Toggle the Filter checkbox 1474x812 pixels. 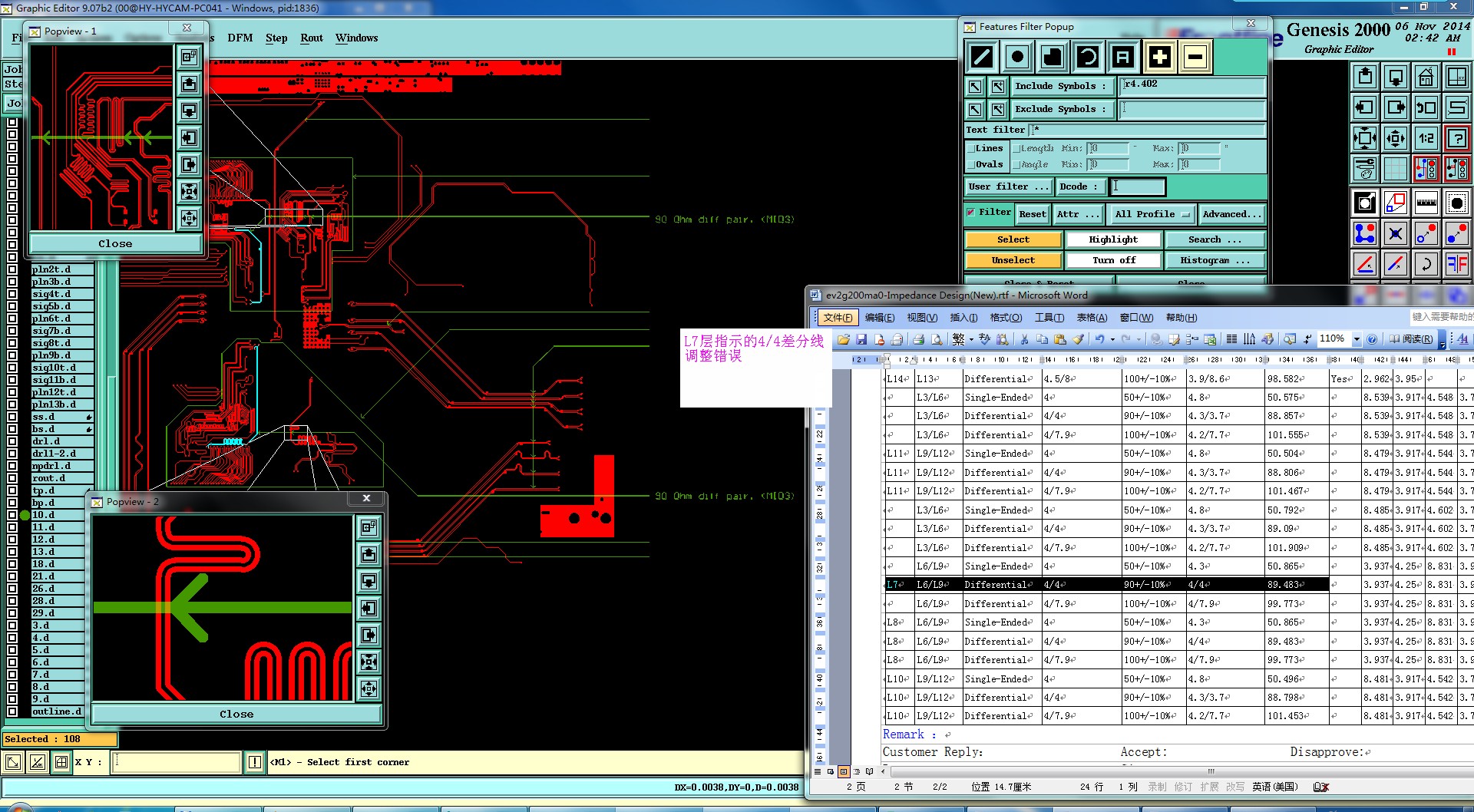coord(971,213)
